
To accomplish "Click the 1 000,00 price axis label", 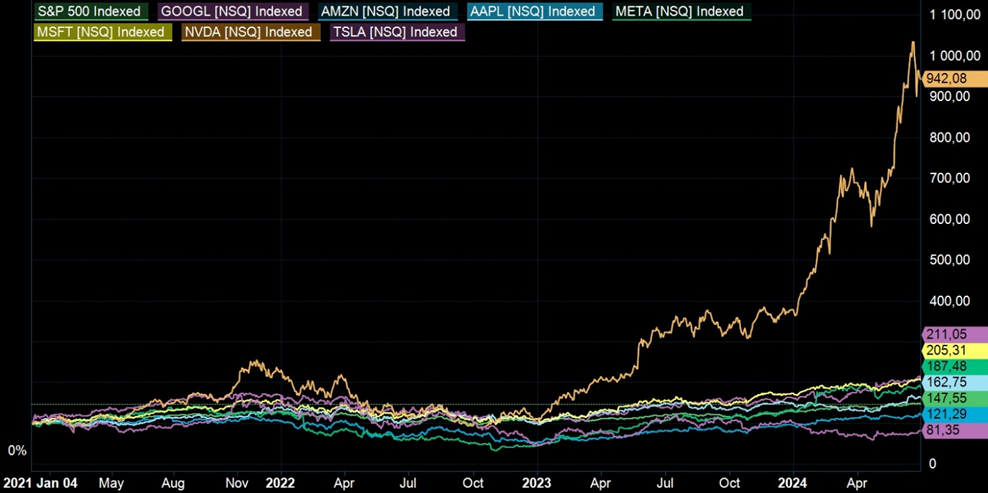I will pyautogui.click(x=951, y=56).
